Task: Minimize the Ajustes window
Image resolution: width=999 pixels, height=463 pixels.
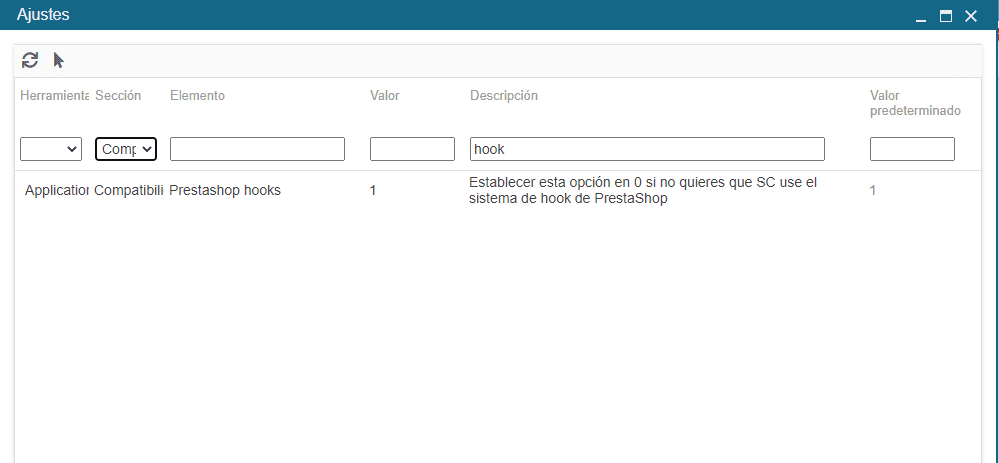Action: [x=921, y=16]
